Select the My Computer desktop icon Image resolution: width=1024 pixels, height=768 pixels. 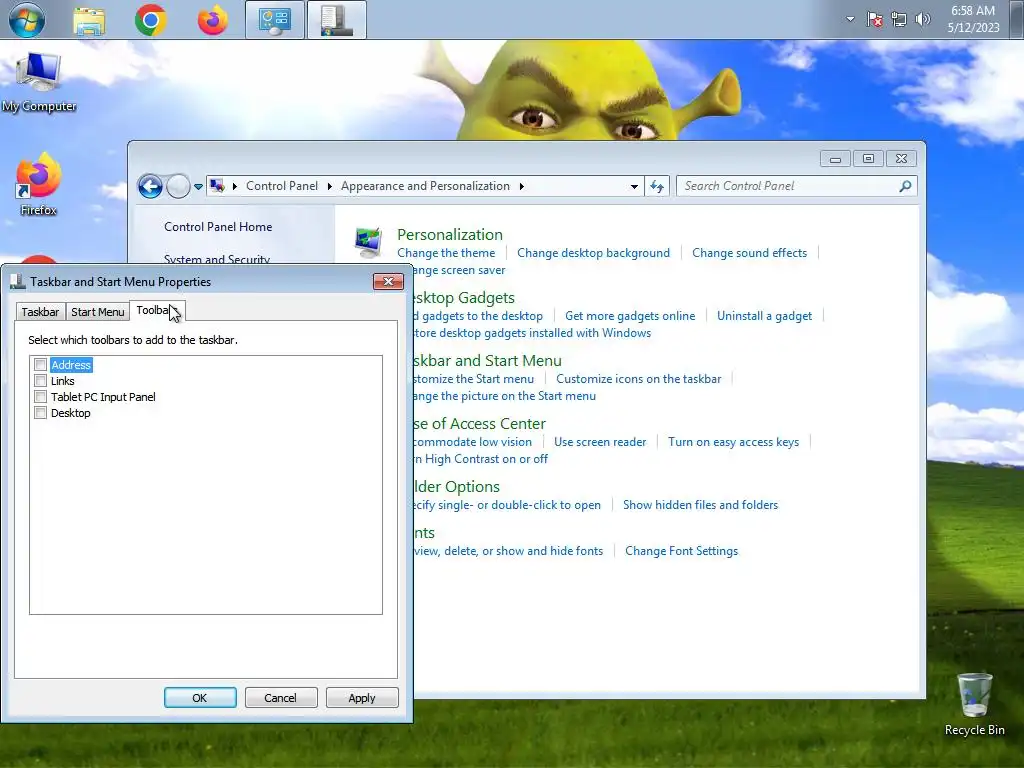(39, 83)
